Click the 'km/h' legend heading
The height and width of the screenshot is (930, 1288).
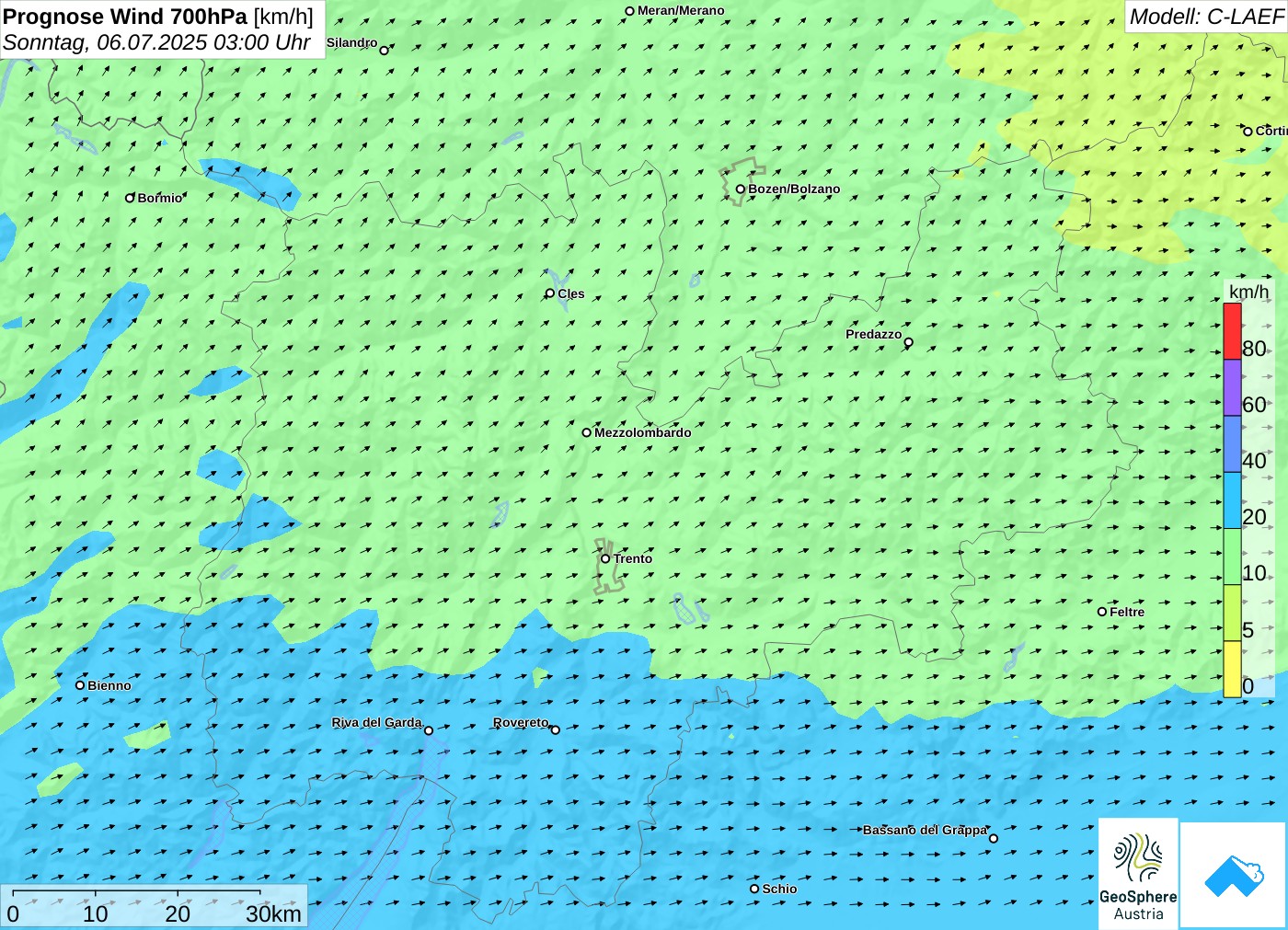(x=1248, y=292)
